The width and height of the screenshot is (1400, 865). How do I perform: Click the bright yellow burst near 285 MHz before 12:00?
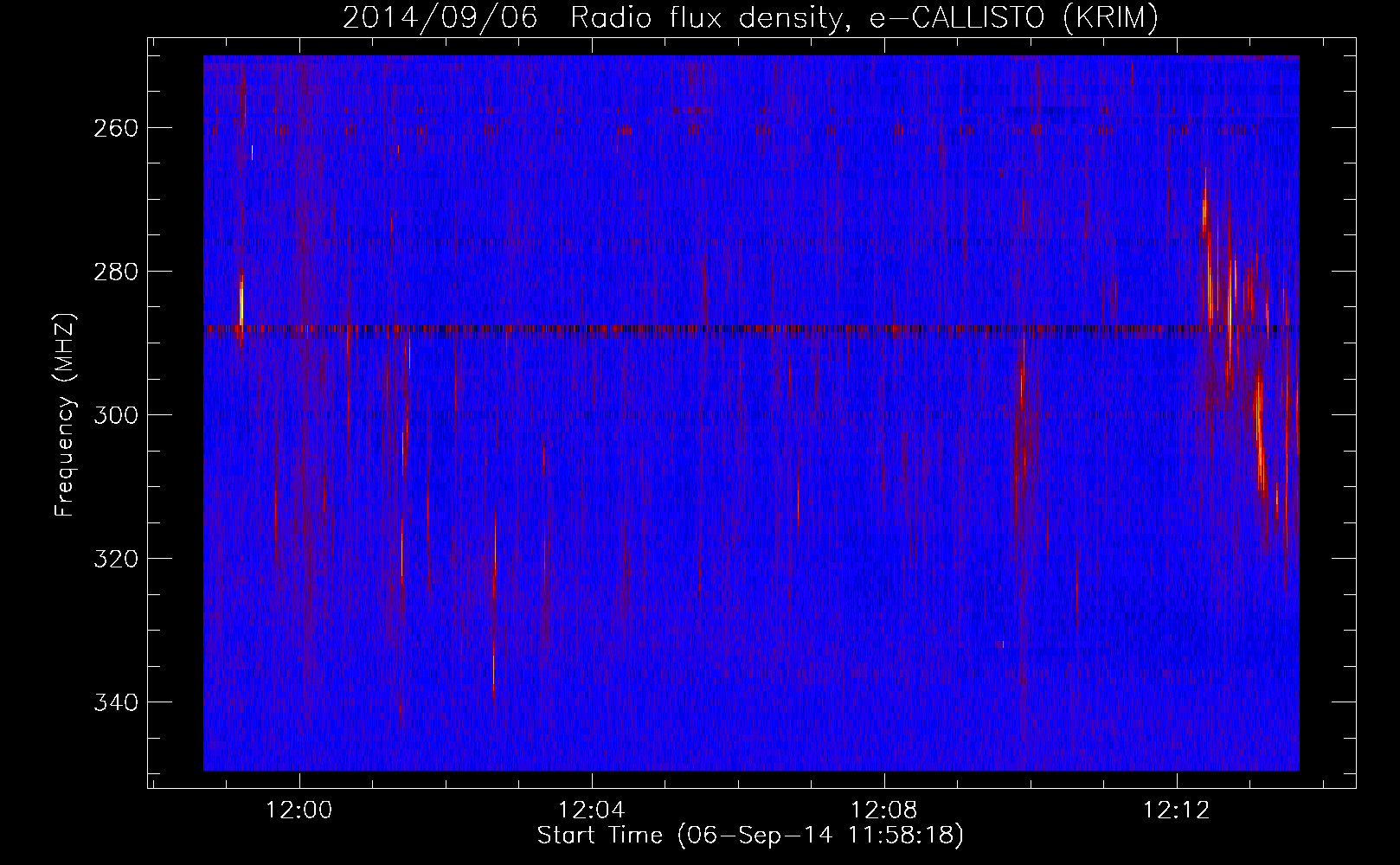(241, 302)
